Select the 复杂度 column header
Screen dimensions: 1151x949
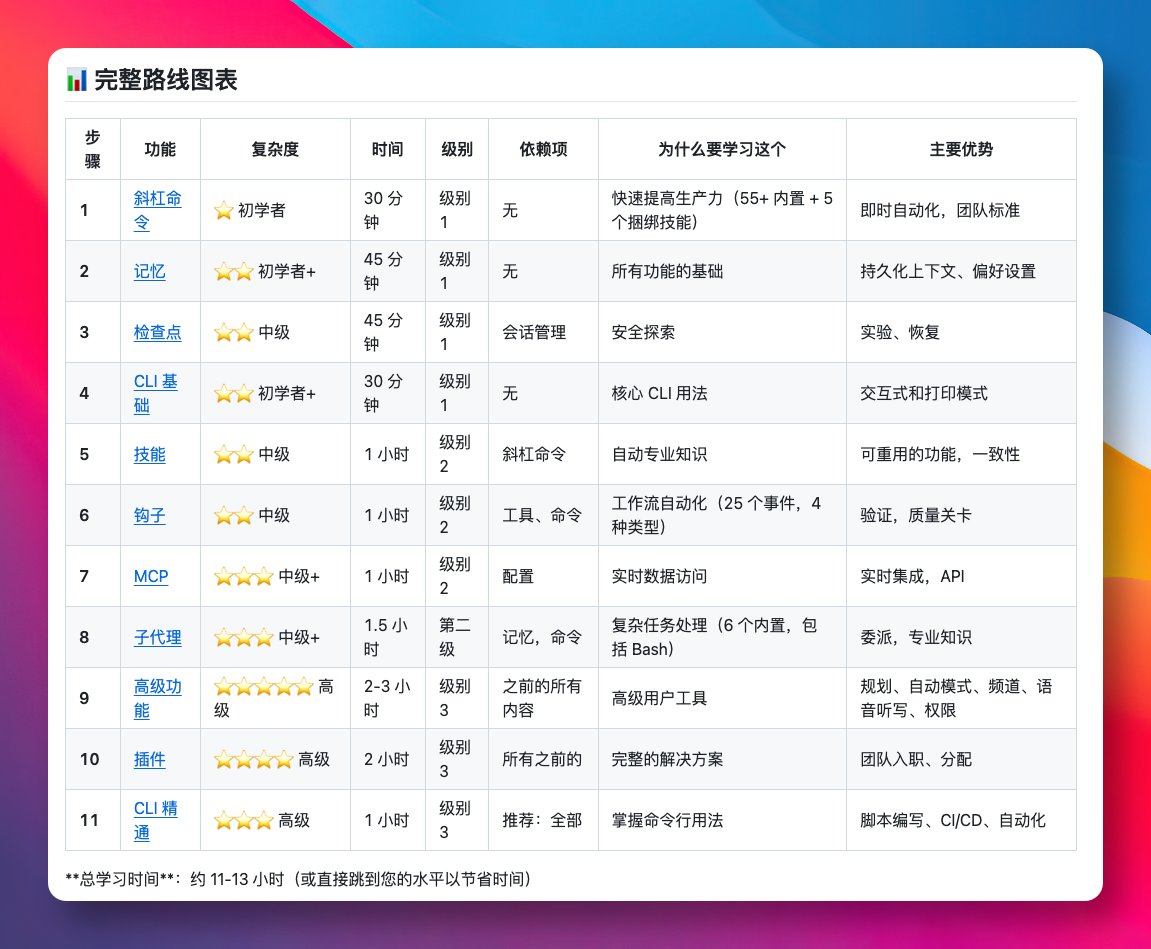tap(275, 148)
